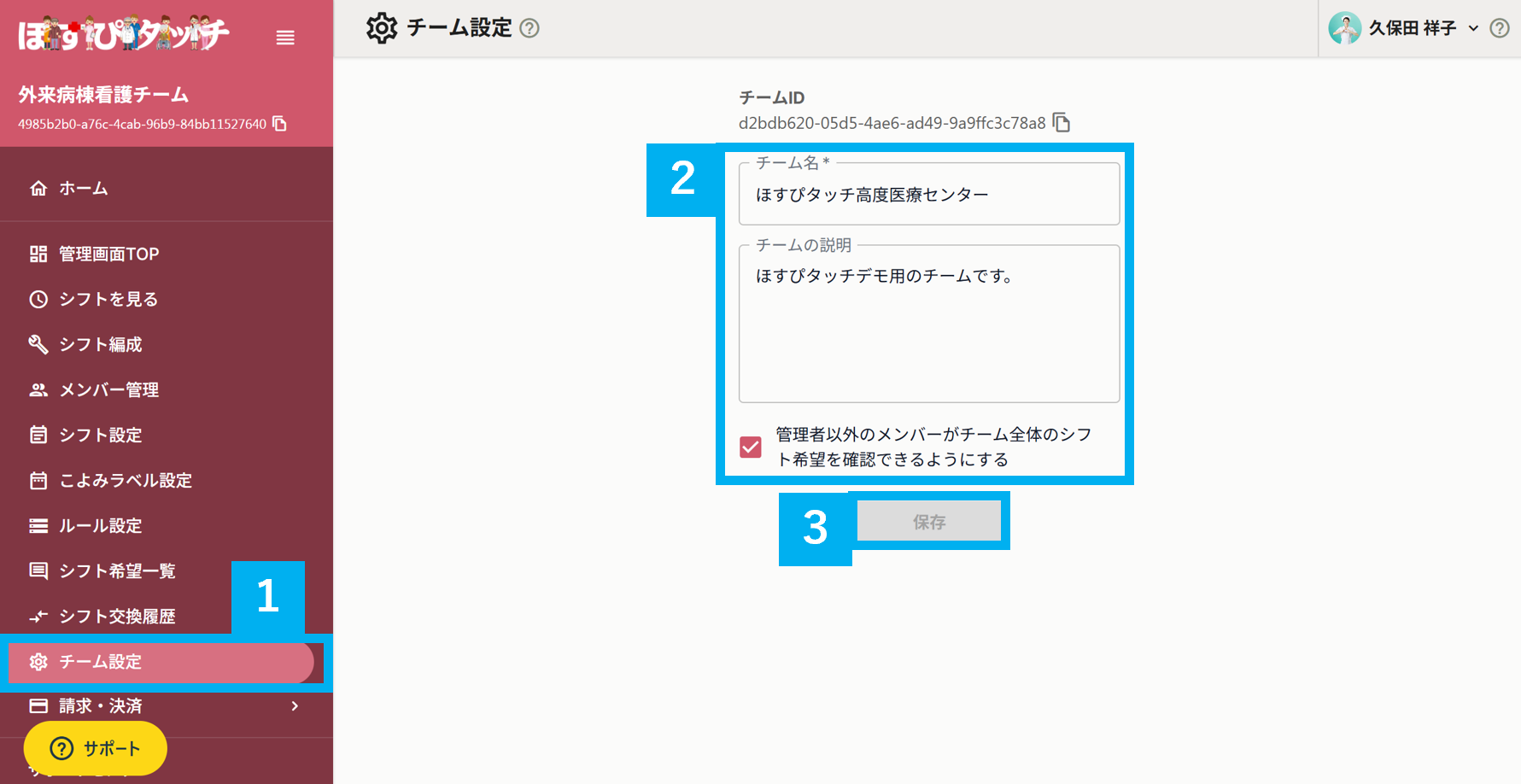Open help for the チーム設定 page title
The height and width of the screenshot is (784, 1521).
[531, 27]
